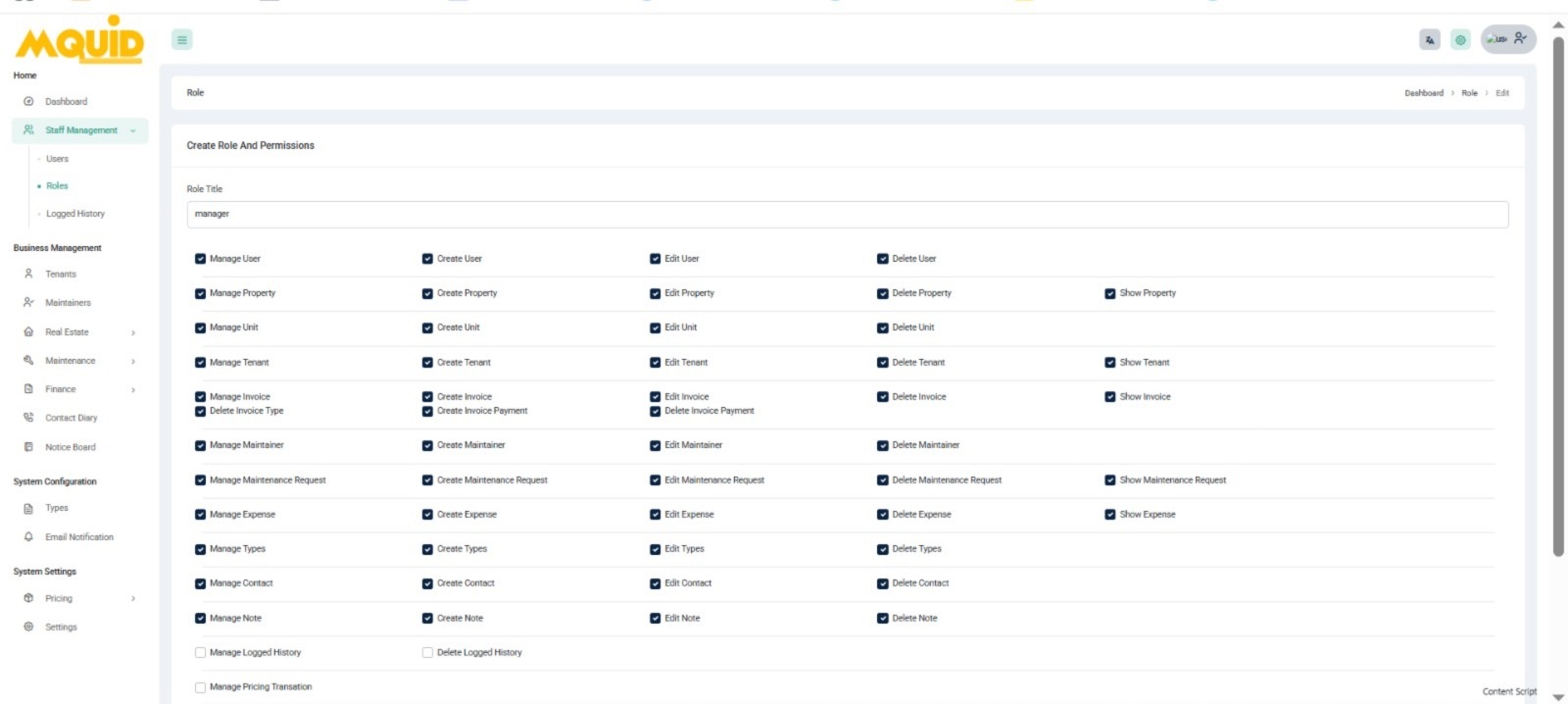Click the Types document icon
Screen dimensions: 1568x704
28,508
